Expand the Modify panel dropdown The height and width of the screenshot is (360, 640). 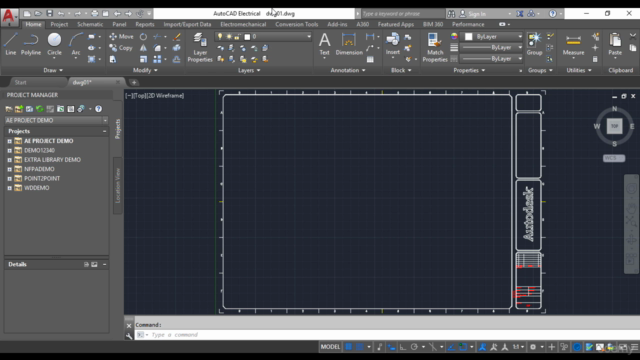pyautogui.click(x=145, y=70)
